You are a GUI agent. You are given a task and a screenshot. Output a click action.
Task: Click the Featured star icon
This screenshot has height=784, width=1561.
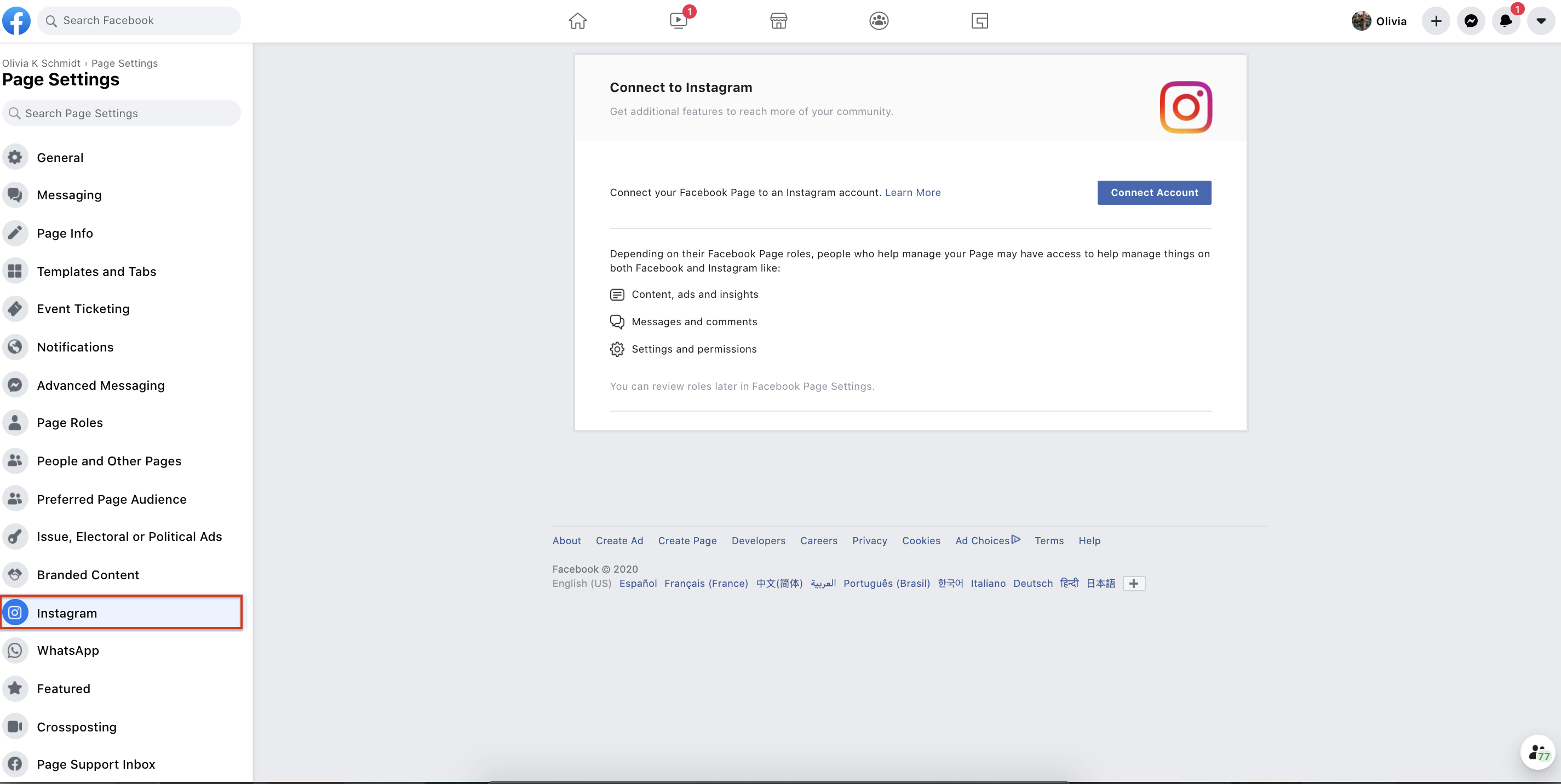coord(15,689)
